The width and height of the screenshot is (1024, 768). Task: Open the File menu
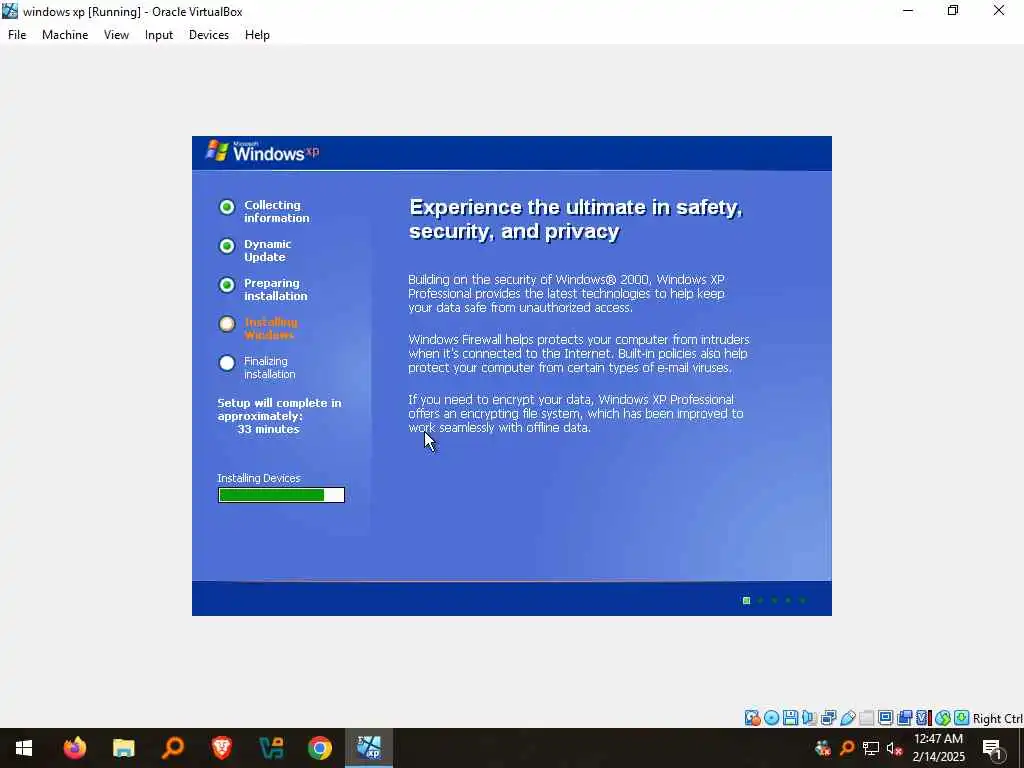click(x=17, y=35)
